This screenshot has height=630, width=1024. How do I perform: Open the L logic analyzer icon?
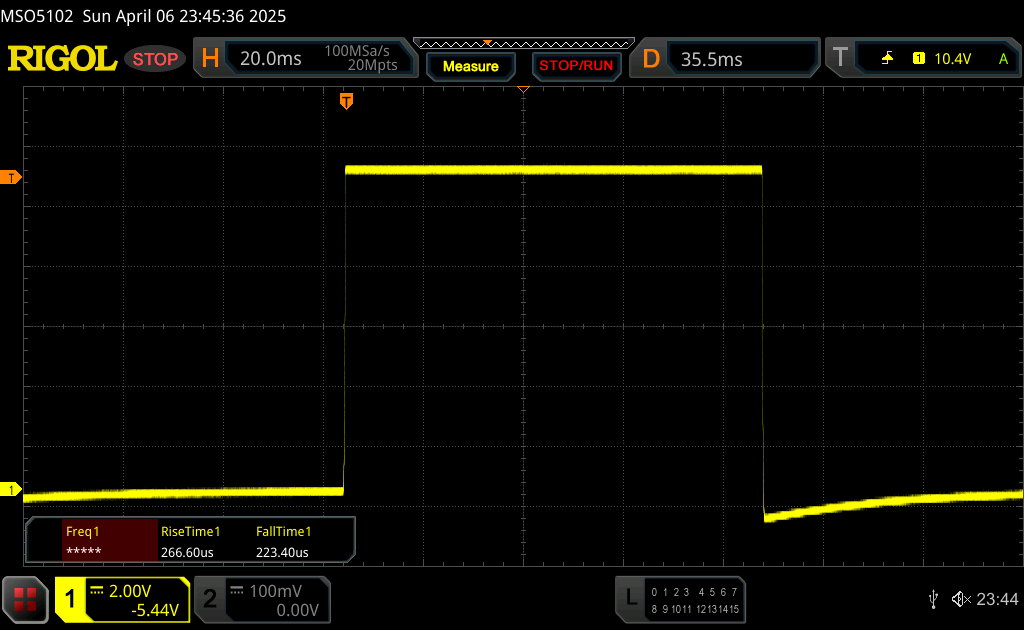click(630, 598)
